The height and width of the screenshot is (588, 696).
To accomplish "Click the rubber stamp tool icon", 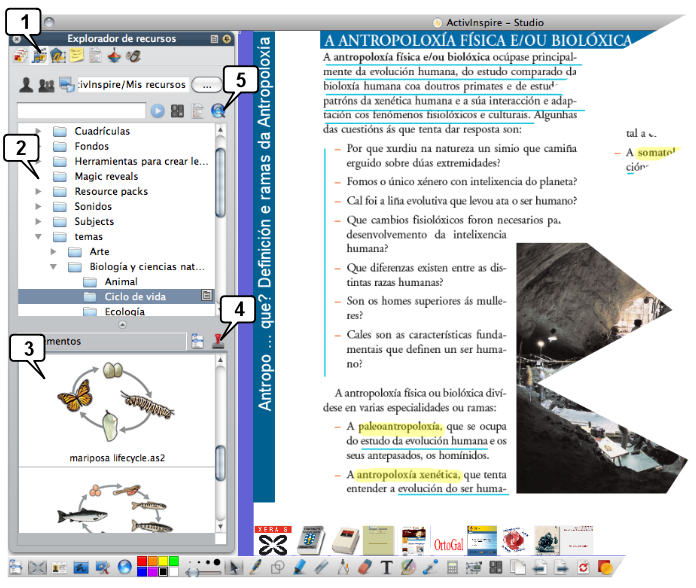I will [218, 341].
